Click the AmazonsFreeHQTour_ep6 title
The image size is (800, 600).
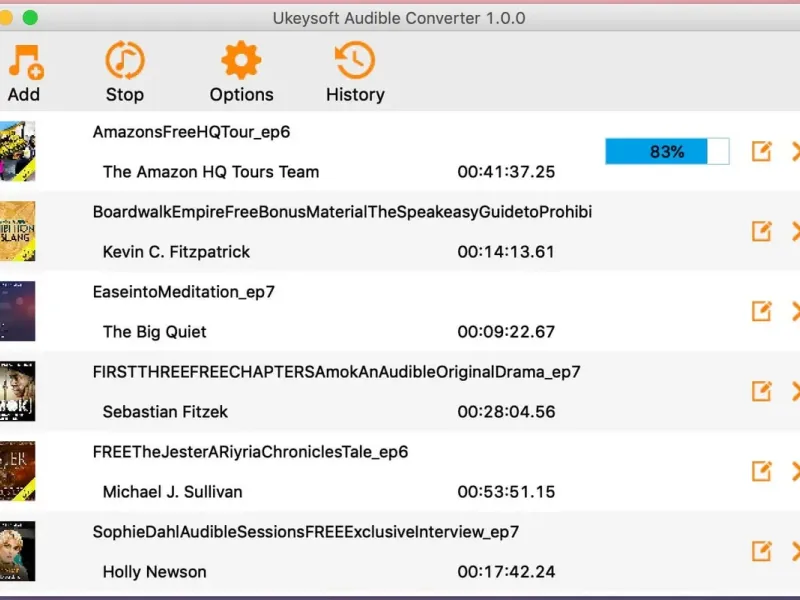pyautogui.click(x=191, y=132)
